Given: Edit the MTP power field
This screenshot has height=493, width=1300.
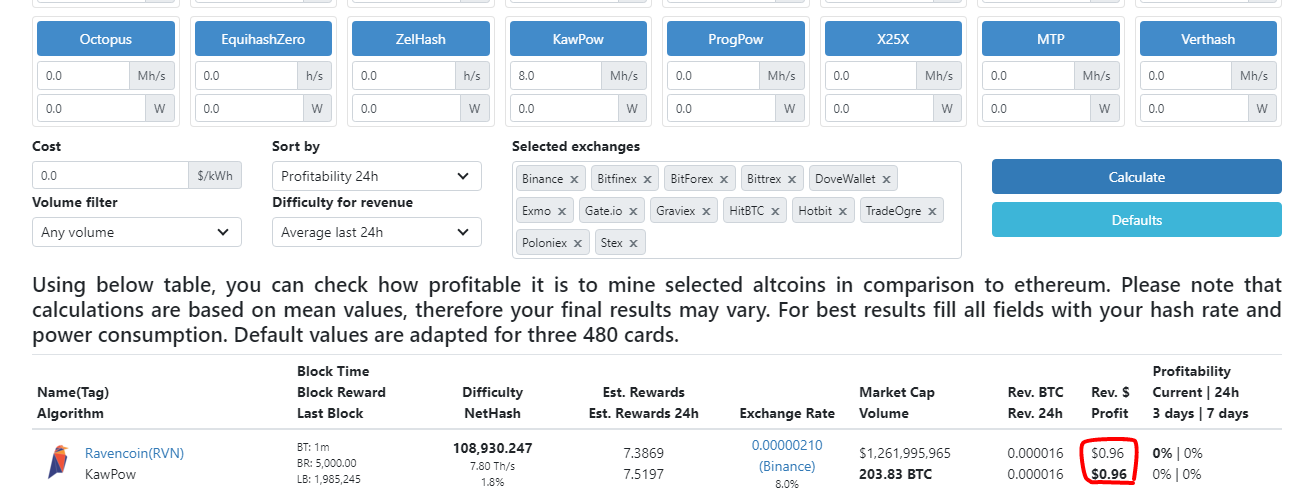Looking at the screenshot, I should tap(1036, 108).
